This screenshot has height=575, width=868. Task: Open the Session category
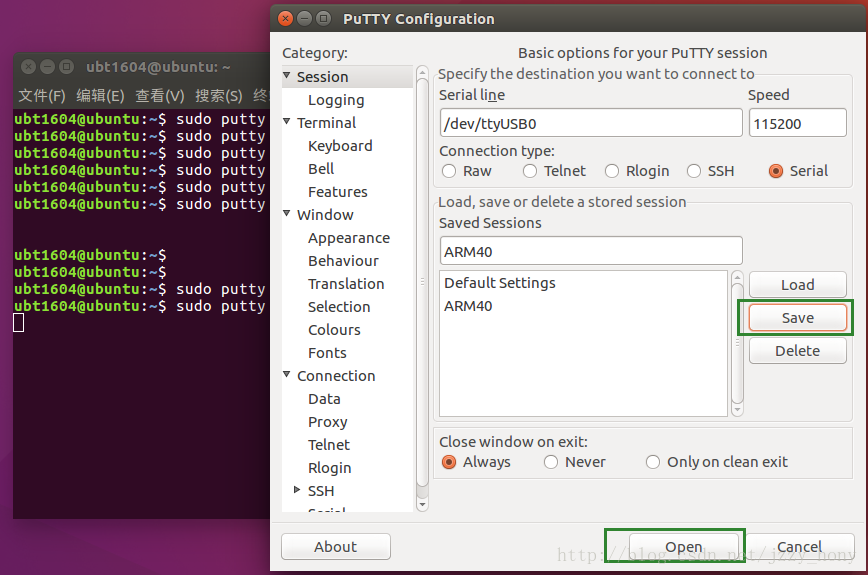pos(323,77)
